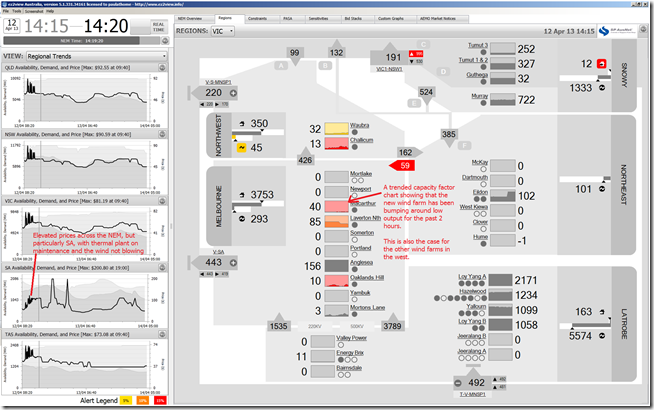The width and height of the screenshot is (654, 410).
Task: Expand V-S-MNSP1 interconnector with plus icon
Action: [233, 93]
